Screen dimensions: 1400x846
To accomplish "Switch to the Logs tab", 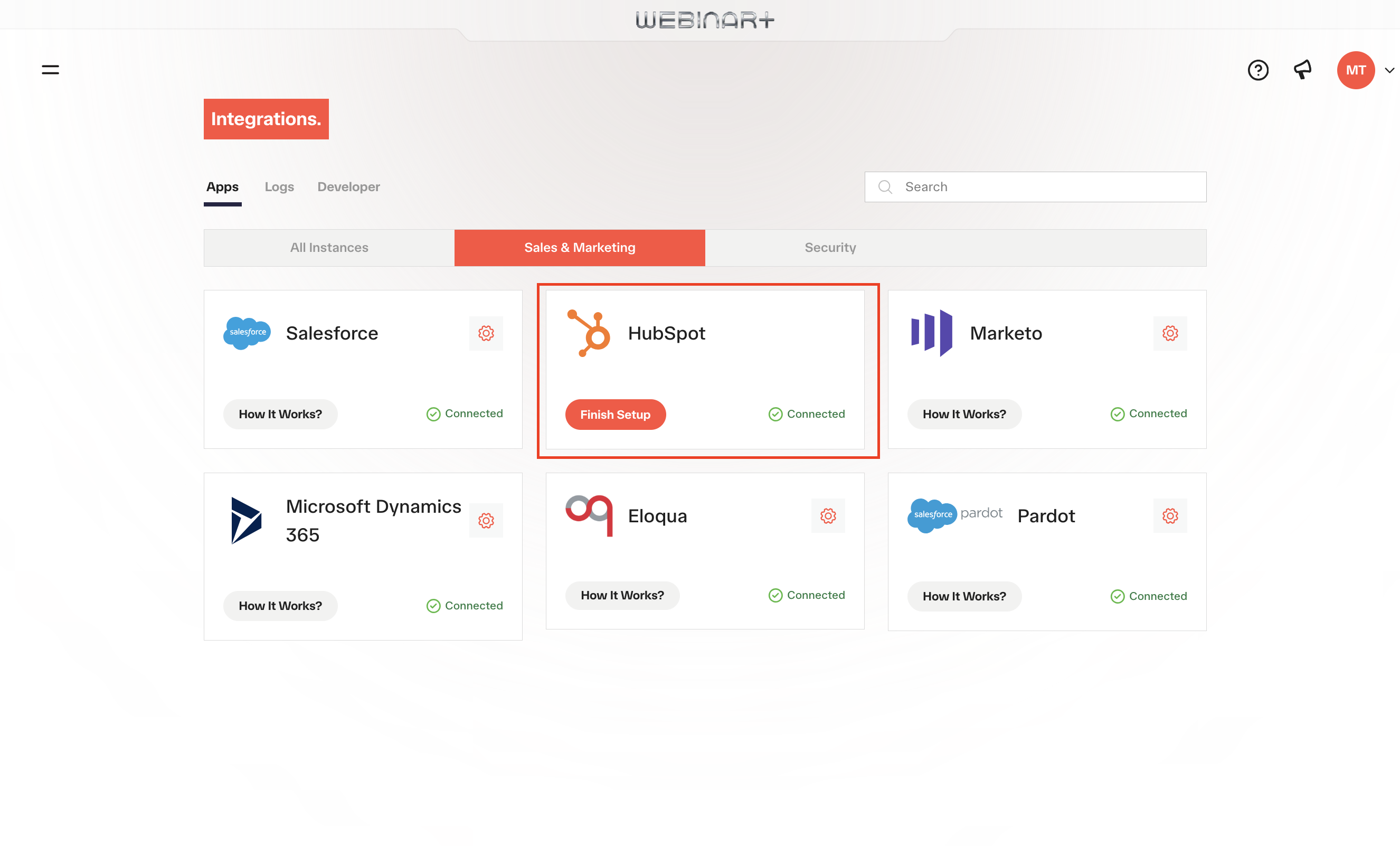I will tap(279, 187).
